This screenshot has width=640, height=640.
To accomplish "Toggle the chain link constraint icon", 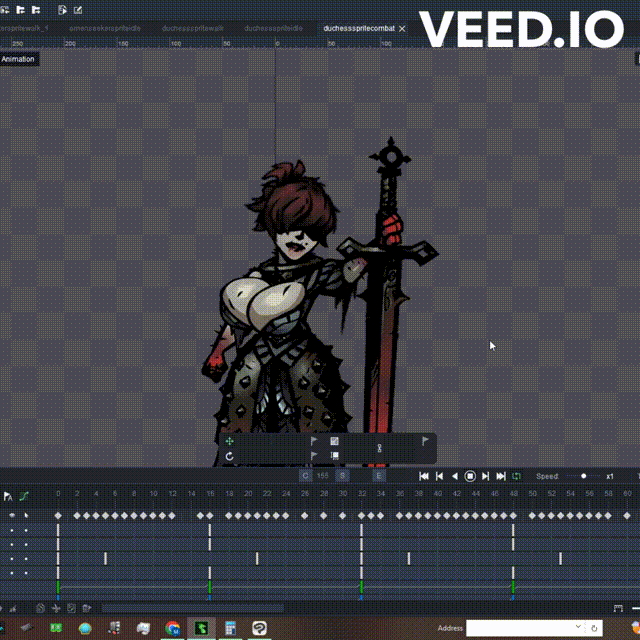I will point(380,448).
